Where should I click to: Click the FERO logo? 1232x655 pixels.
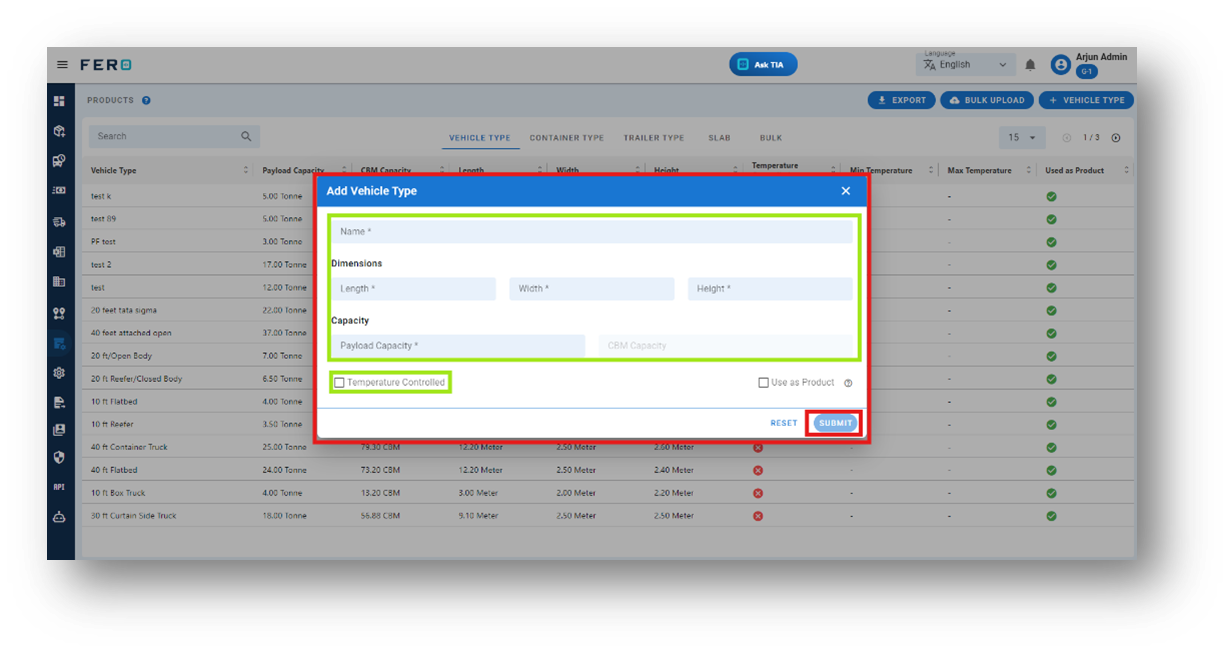coord(106,65)
